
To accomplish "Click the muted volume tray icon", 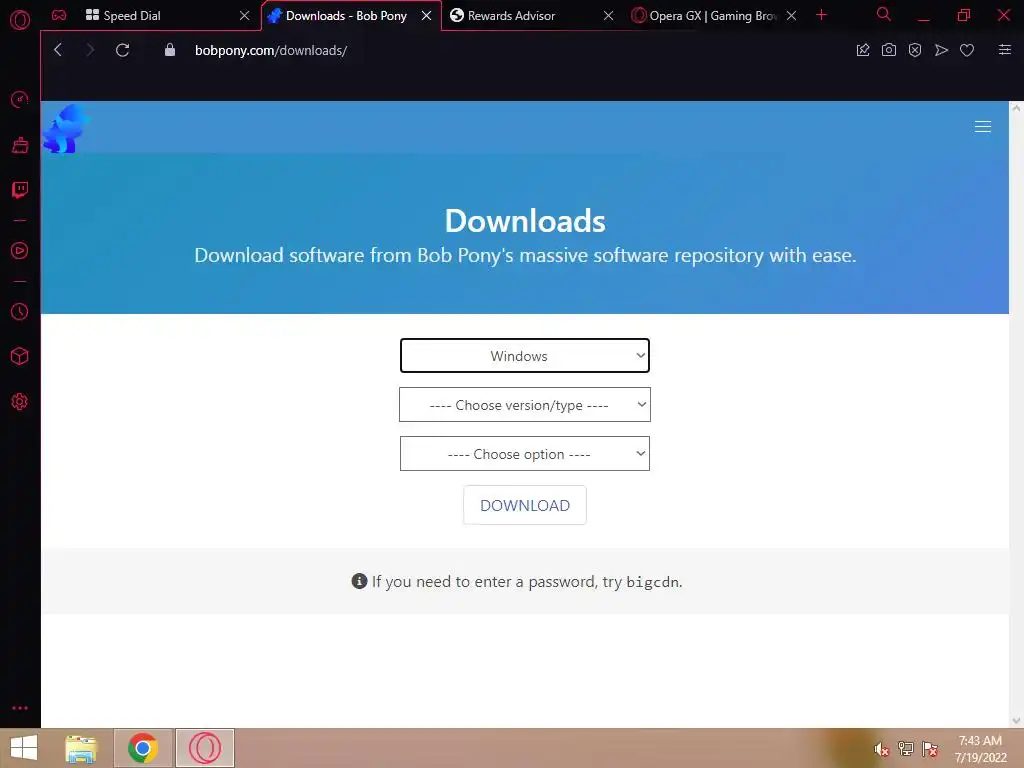I will point(882,749).
